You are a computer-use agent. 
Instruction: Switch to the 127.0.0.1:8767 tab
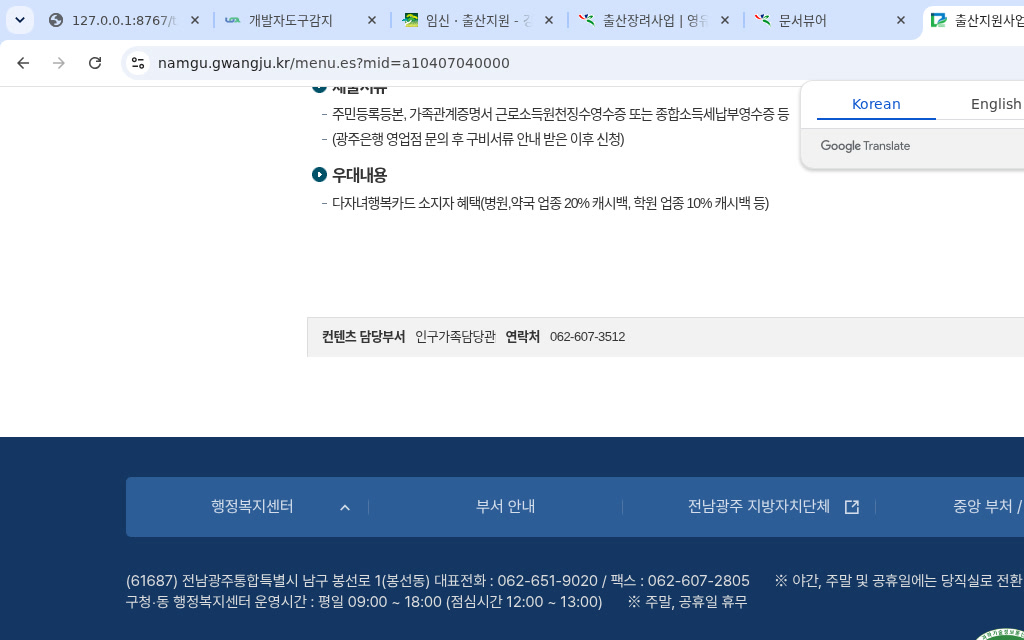123,20
